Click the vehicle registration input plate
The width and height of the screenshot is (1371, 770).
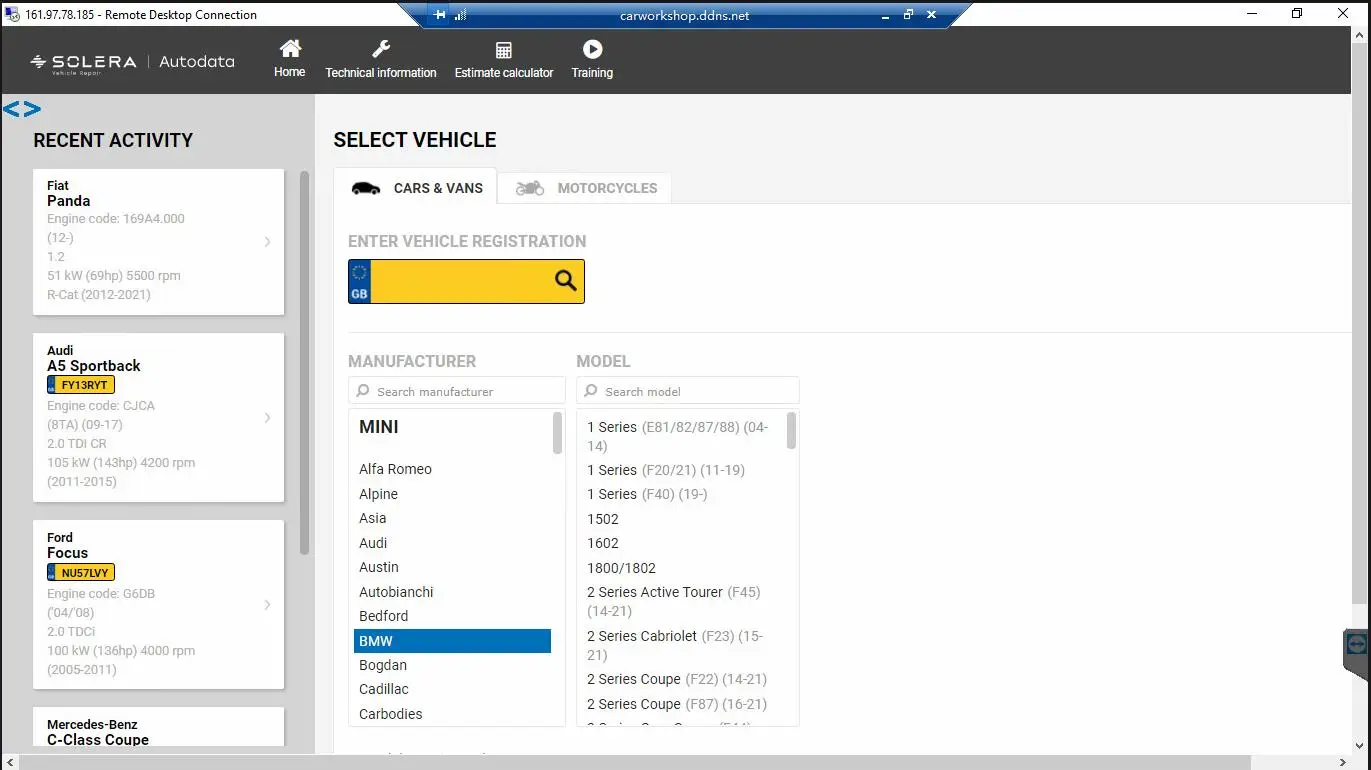(x=460, y=281)
